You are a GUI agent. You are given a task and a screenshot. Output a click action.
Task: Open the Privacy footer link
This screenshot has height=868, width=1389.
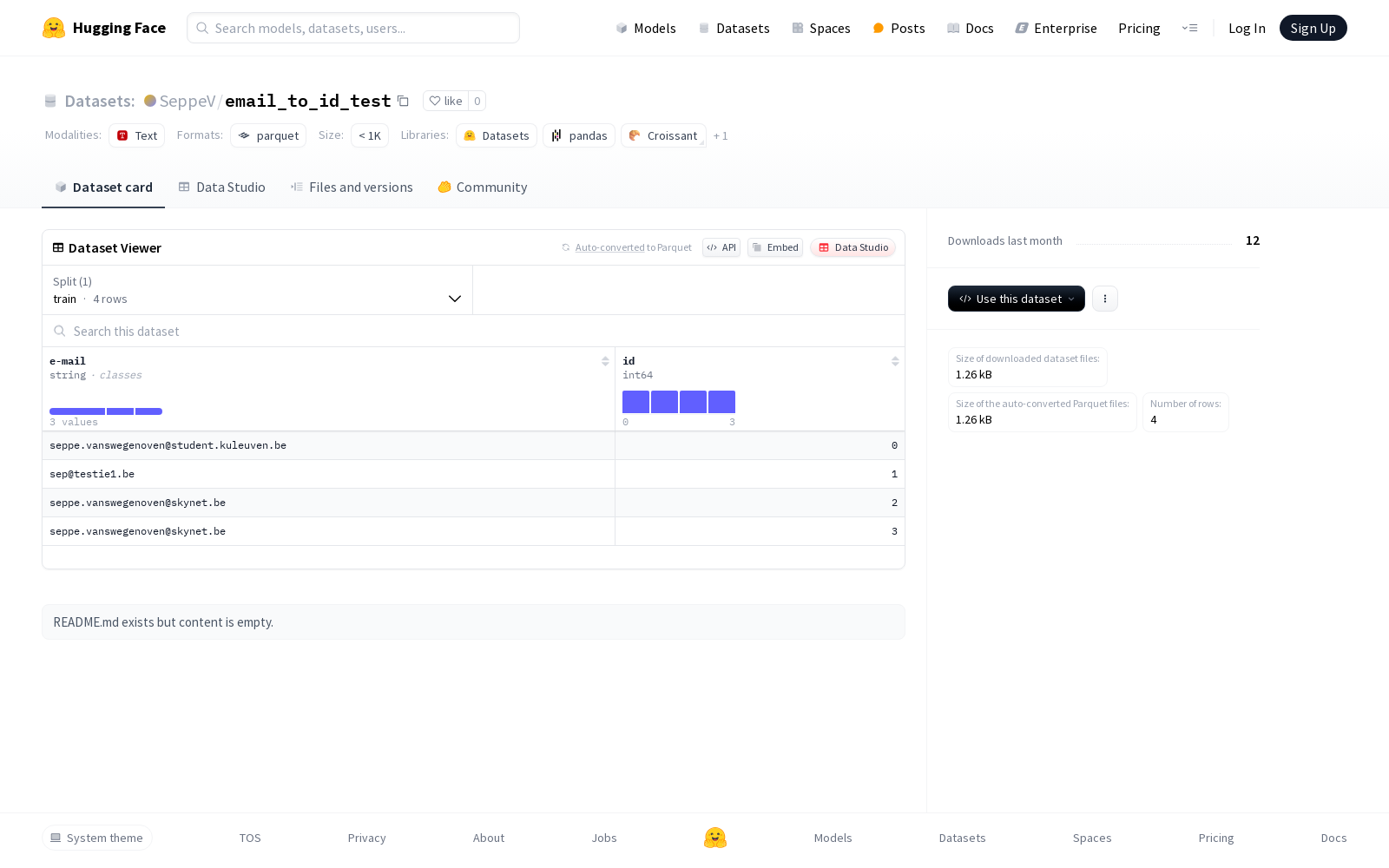tap(366, 838)
